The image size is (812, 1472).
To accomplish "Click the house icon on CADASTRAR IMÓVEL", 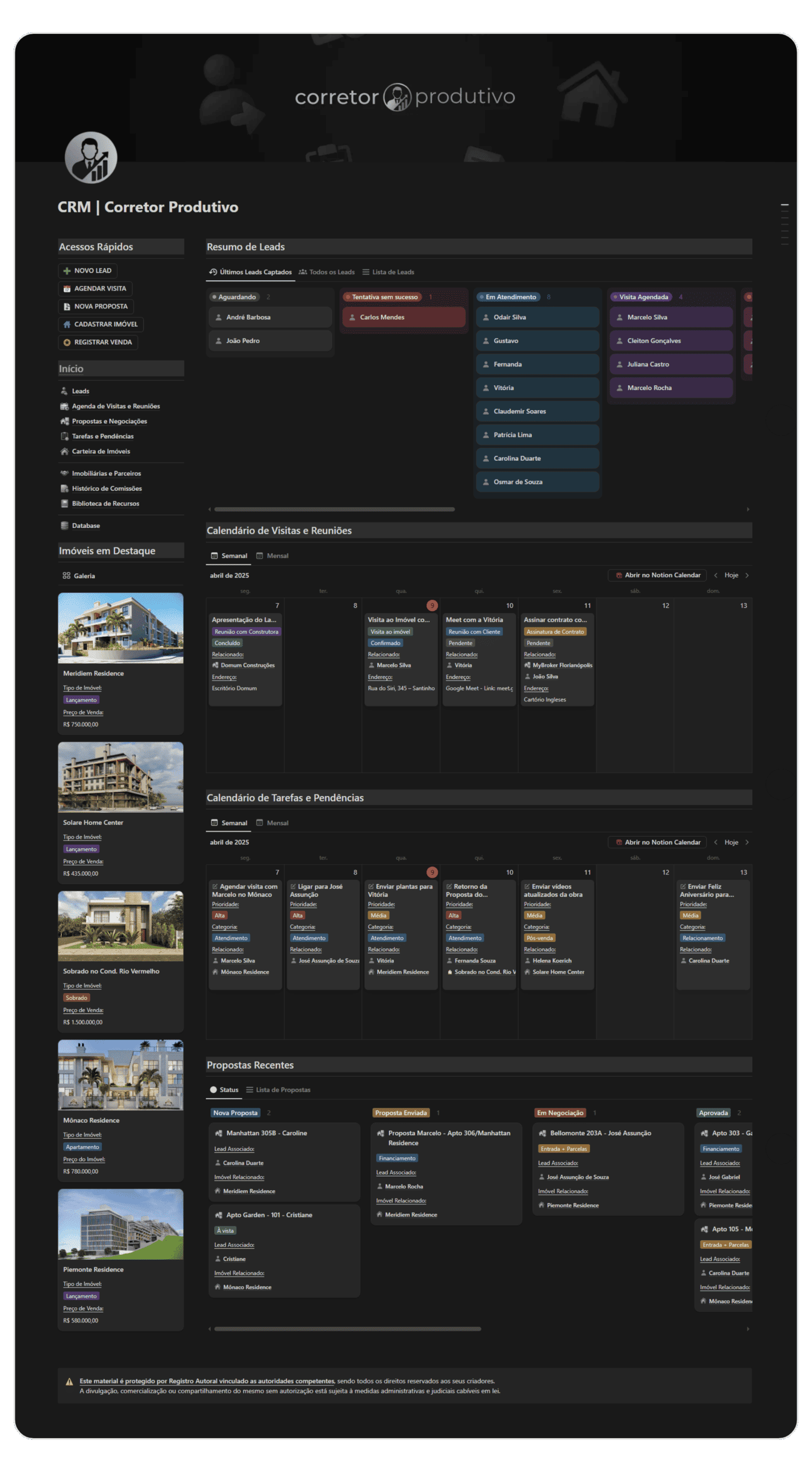I will pos(67,324).
